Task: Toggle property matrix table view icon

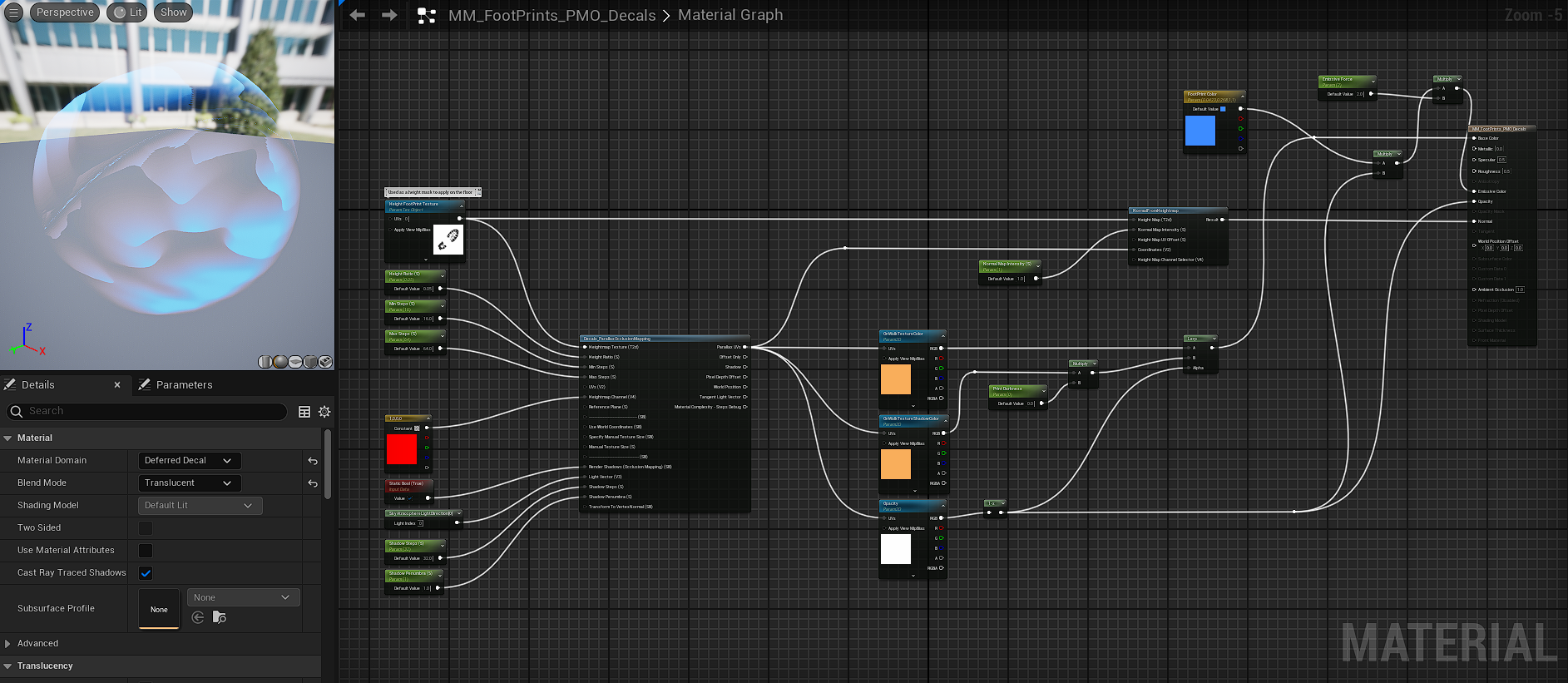Action: pyautogui.click(x=304, y=412)
